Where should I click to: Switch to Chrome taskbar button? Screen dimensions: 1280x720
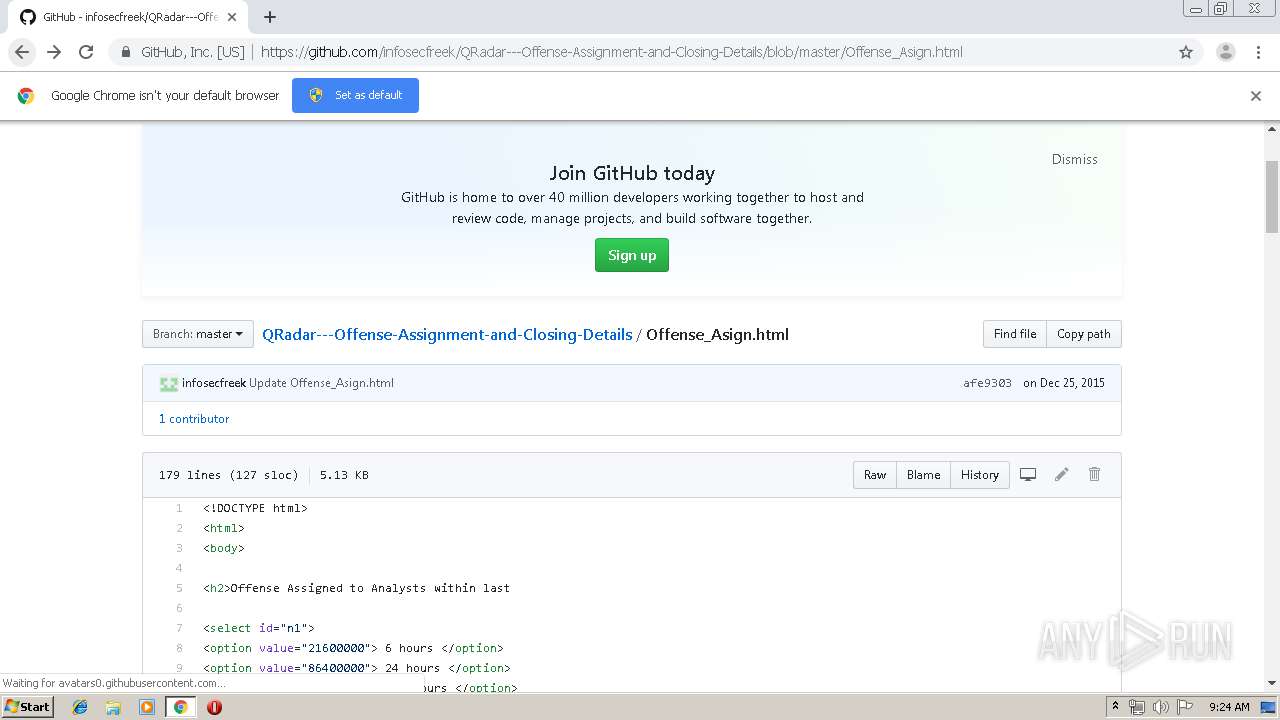(x=181, y=707)
